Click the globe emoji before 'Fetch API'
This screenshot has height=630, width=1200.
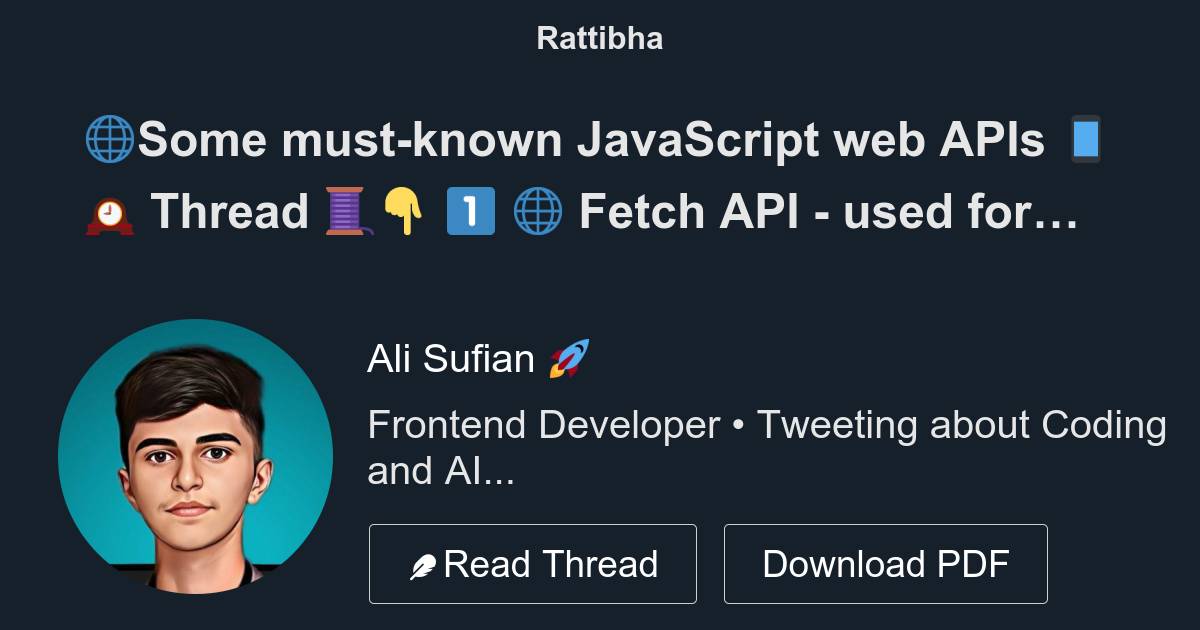[x=537, y=211]
